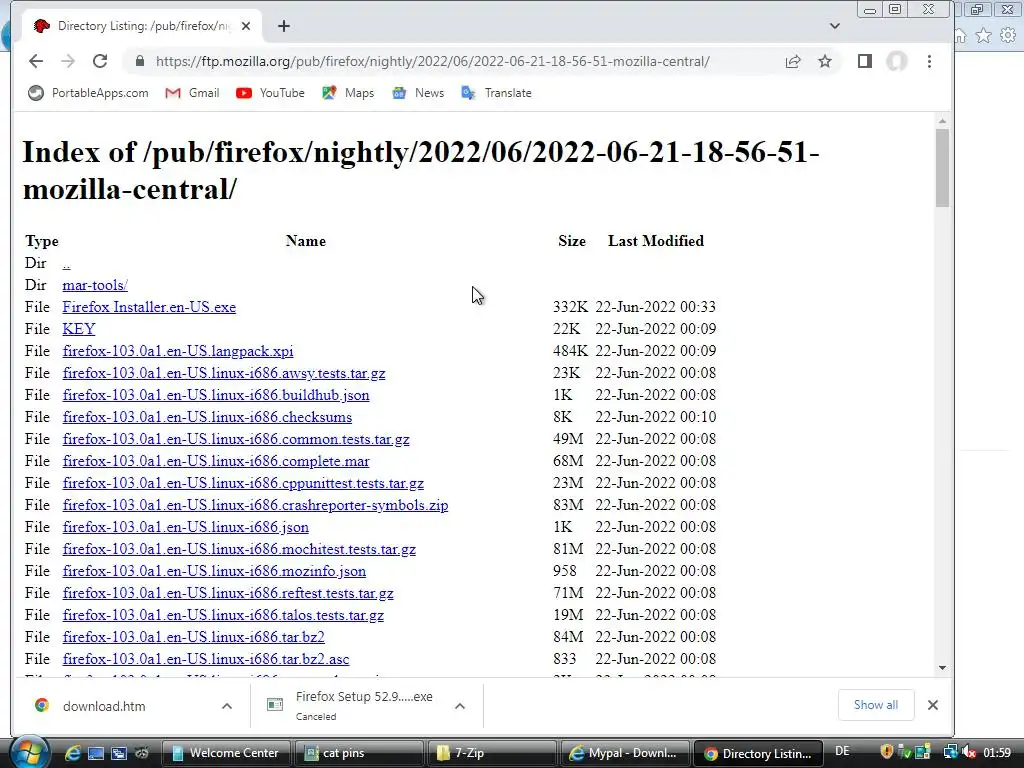The image size is (1024, 768).
Task: Click the Show desktop quick launch icon
Action: (95, 753)
